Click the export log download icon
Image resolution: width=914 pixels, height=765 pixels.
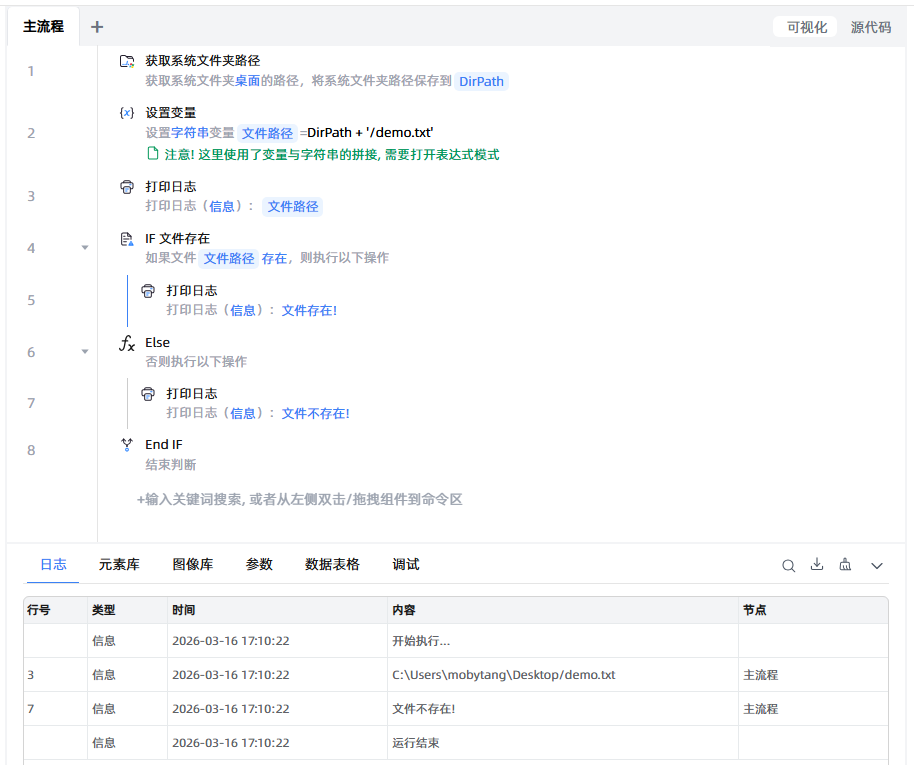click(817, 565)
